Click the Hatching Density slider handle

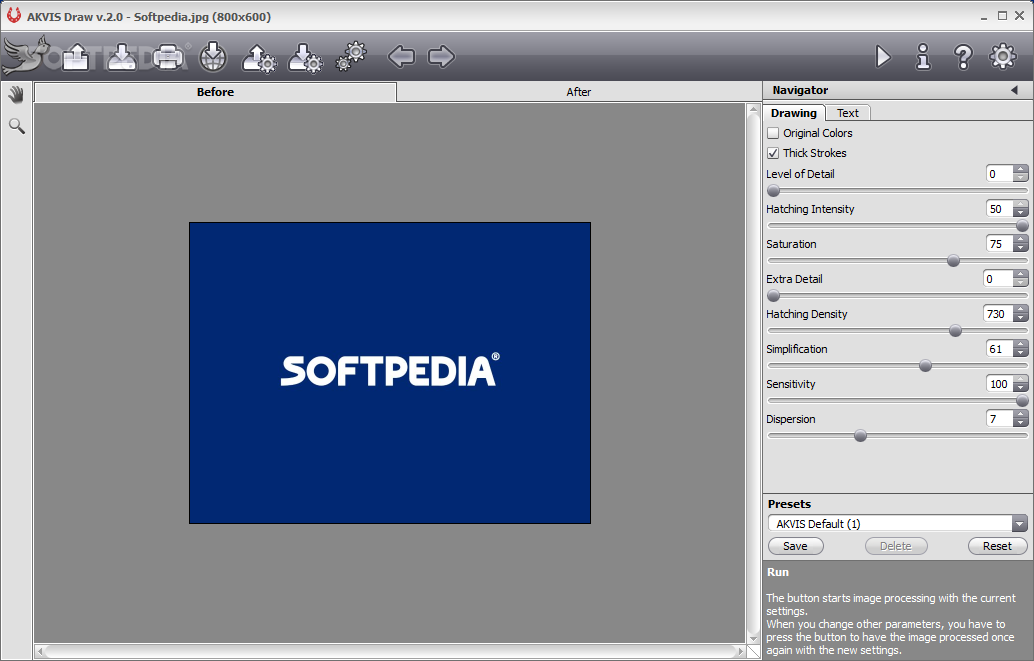click(955, 331)
